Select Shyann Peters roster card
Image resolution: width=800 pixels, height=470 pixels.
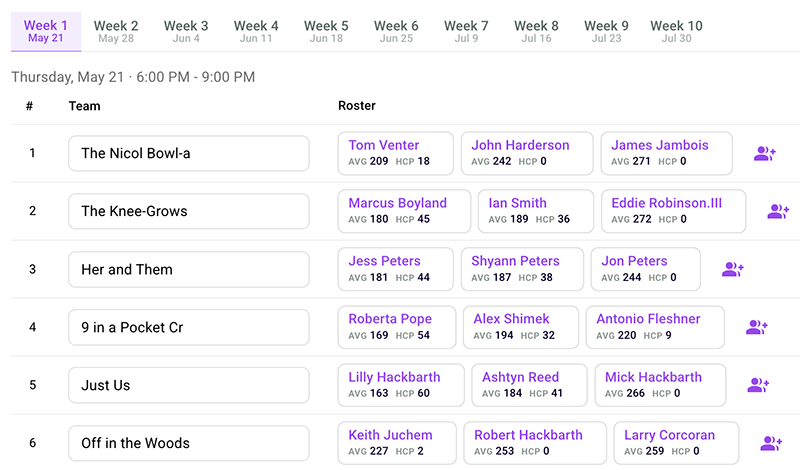click(522, 269)
